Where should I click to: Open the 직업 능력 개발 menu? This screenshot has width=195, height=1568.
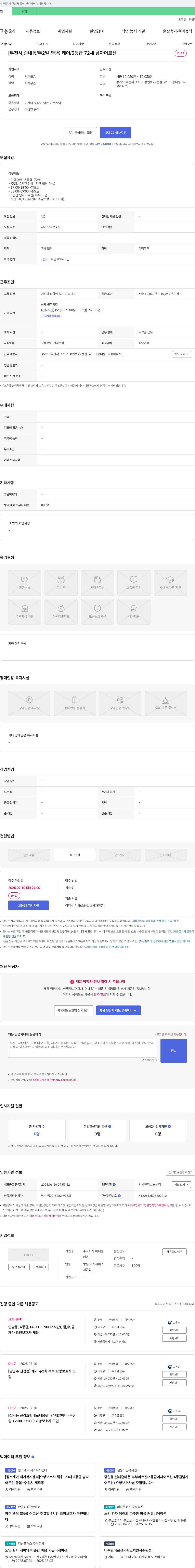coord(133,31)
